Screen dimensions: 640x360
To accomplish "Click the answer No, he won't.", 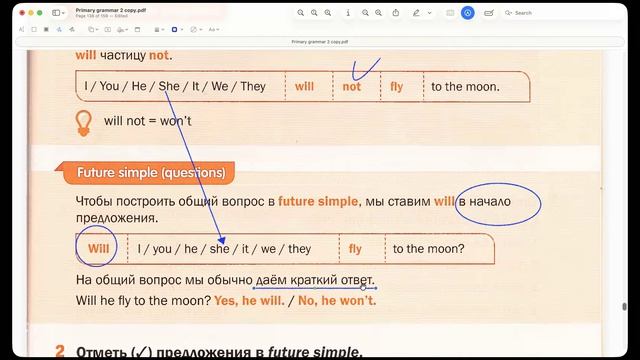I will click(x=337, y=301).
